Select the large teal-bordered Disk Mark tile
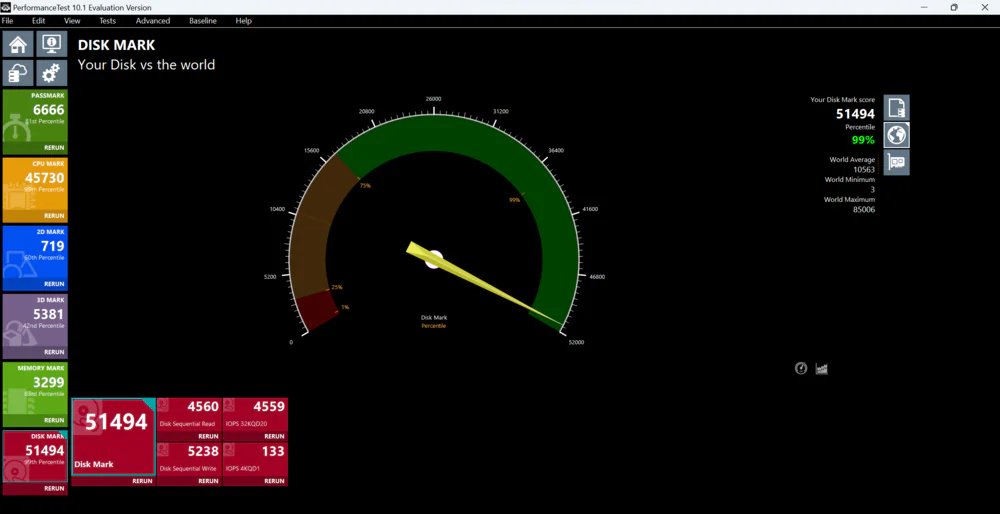This screenshot has height=514, width=1000. click(x=114, y=437)
